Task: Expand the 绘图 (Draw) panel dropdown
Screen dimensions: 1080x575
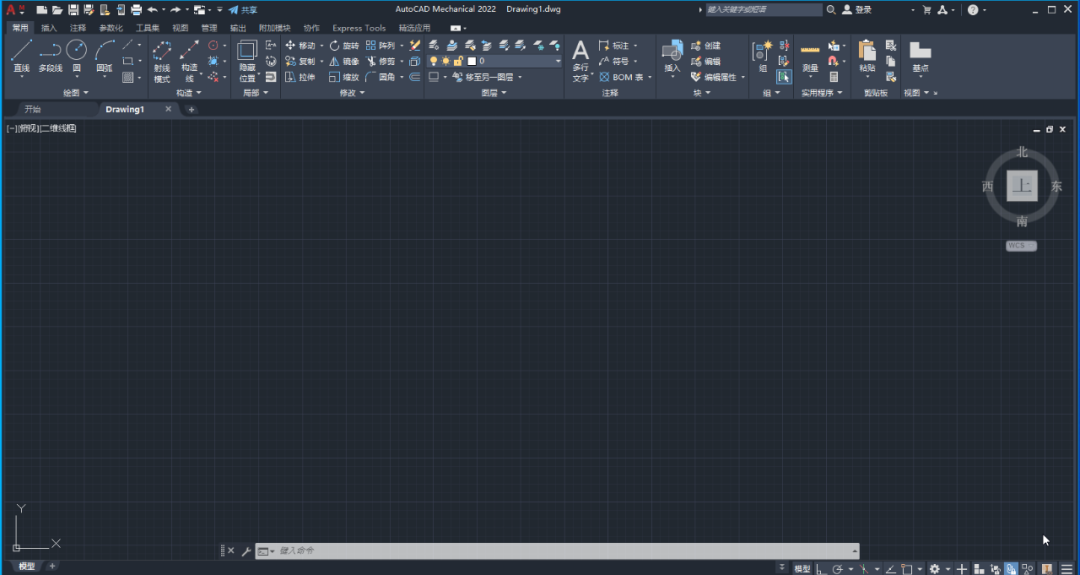Action: (77, 93)
